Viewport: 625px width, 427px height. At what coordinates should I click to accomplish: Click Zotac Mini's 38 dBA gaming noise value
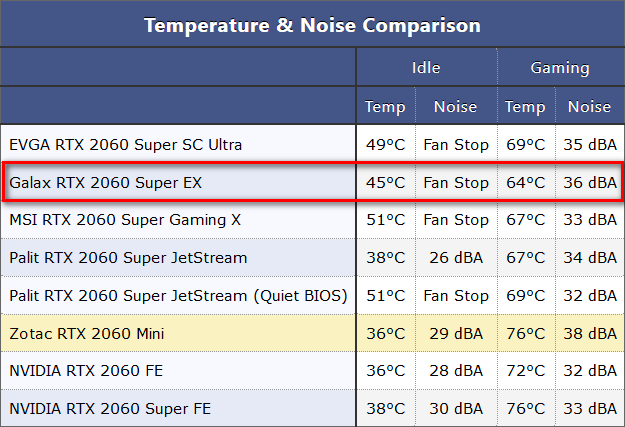[x=589, y=334]
